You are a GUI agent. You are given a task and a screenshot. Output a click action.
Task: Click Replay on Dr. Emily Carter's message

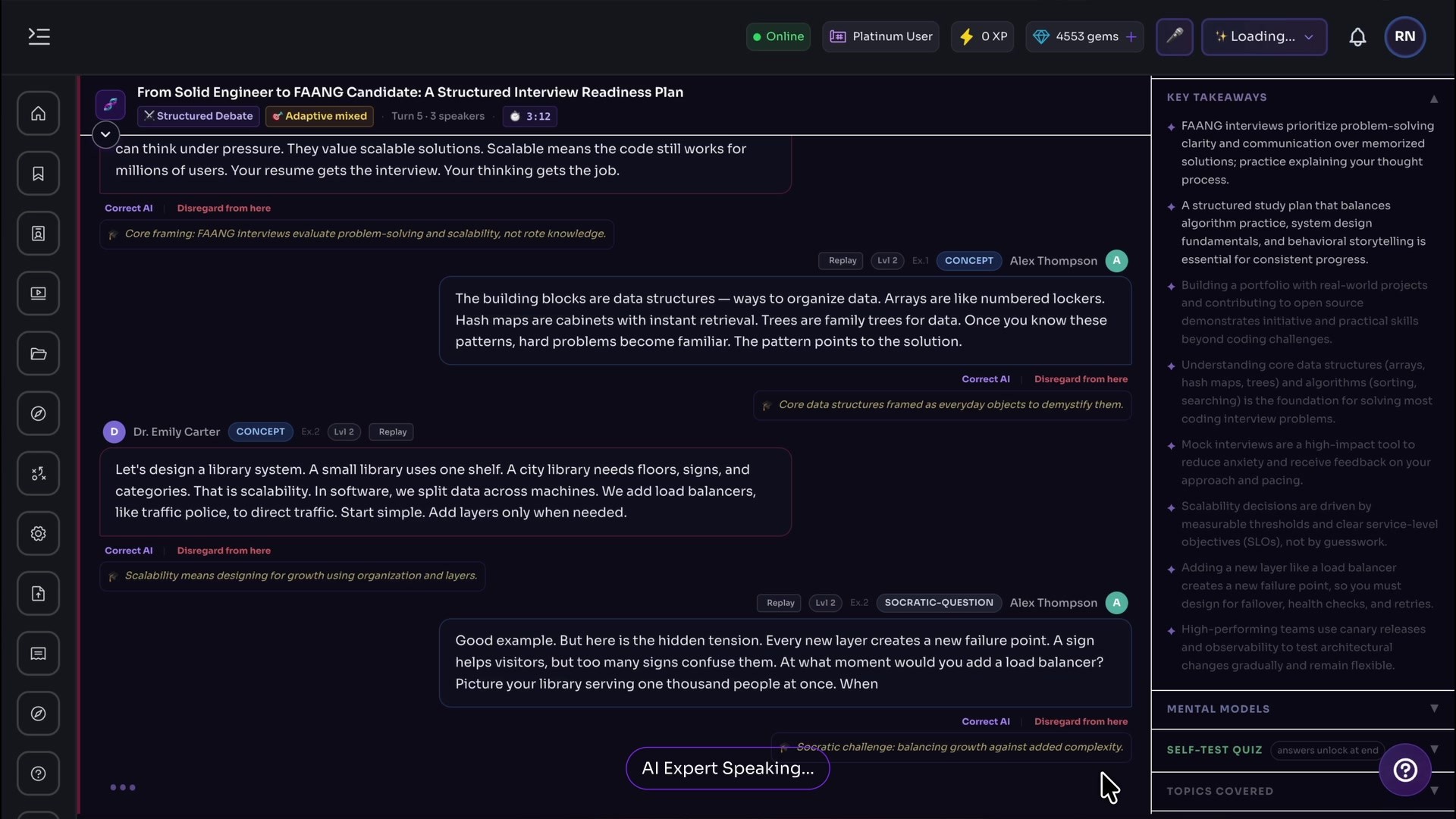[392, 431]
